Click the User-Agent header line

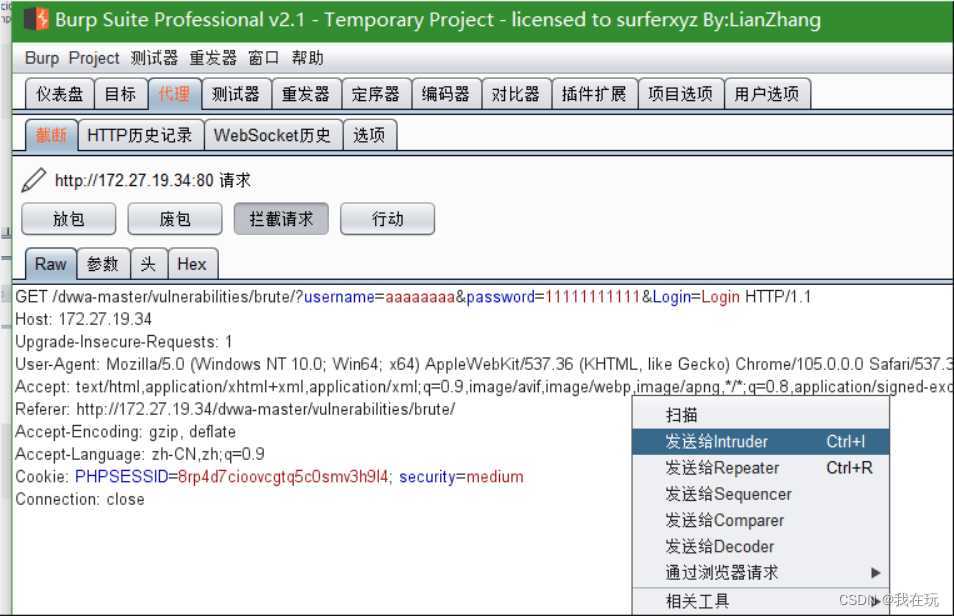tap(484, 364)
